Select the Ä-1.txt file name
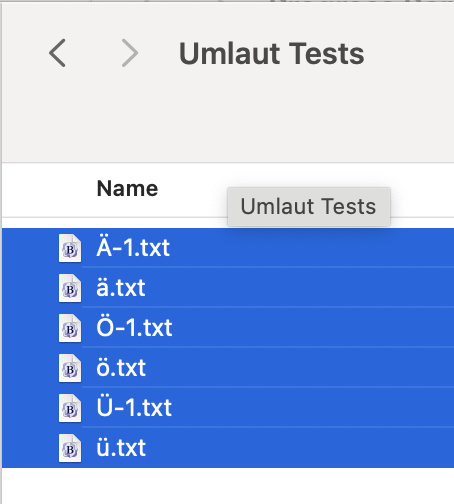The image size is (454, 504). [x=133, y=247]
